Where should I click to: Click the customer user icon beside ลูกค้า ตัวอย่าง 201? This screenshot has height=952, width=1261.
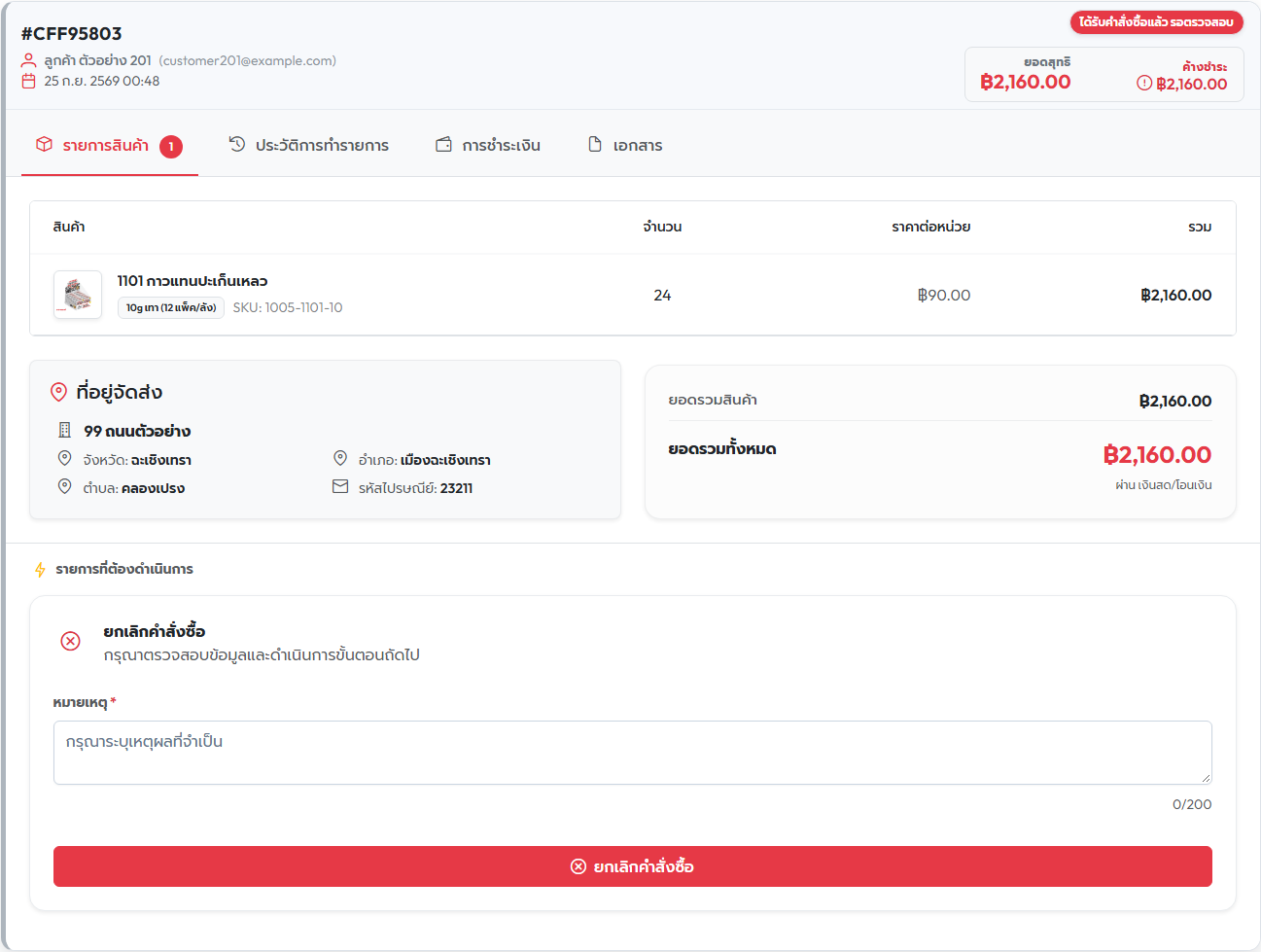pos(29,60)
